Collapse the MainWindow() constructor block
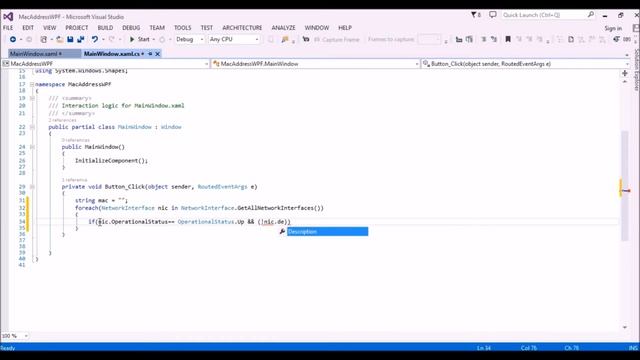The image size is (640, 360). pyautogui.click(x=32, y=147)
